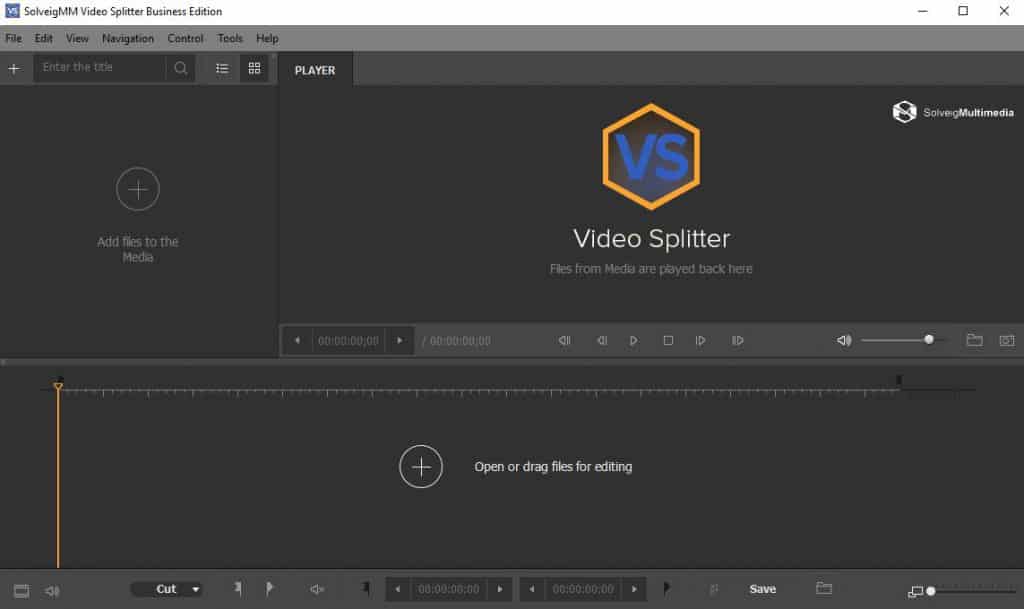Adjust the player volume slider

[x=904, y=340]
